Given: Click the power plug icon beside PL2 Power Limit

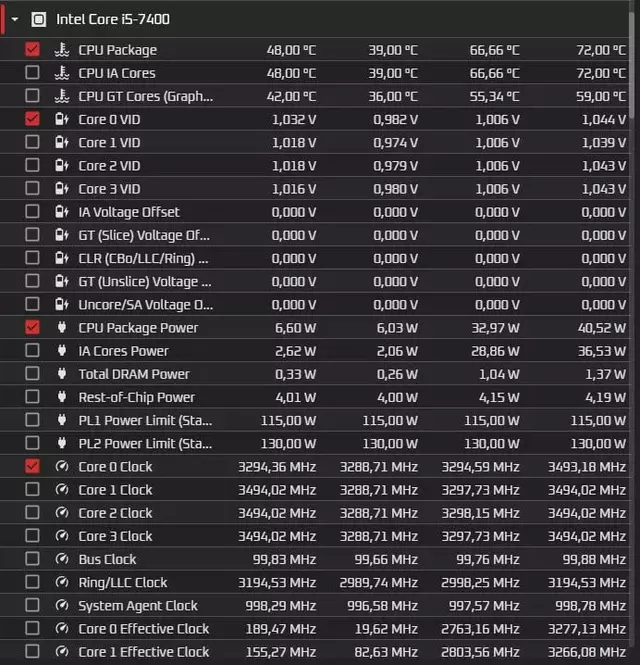Looking at the screenshot, I should tap(62, 443).
